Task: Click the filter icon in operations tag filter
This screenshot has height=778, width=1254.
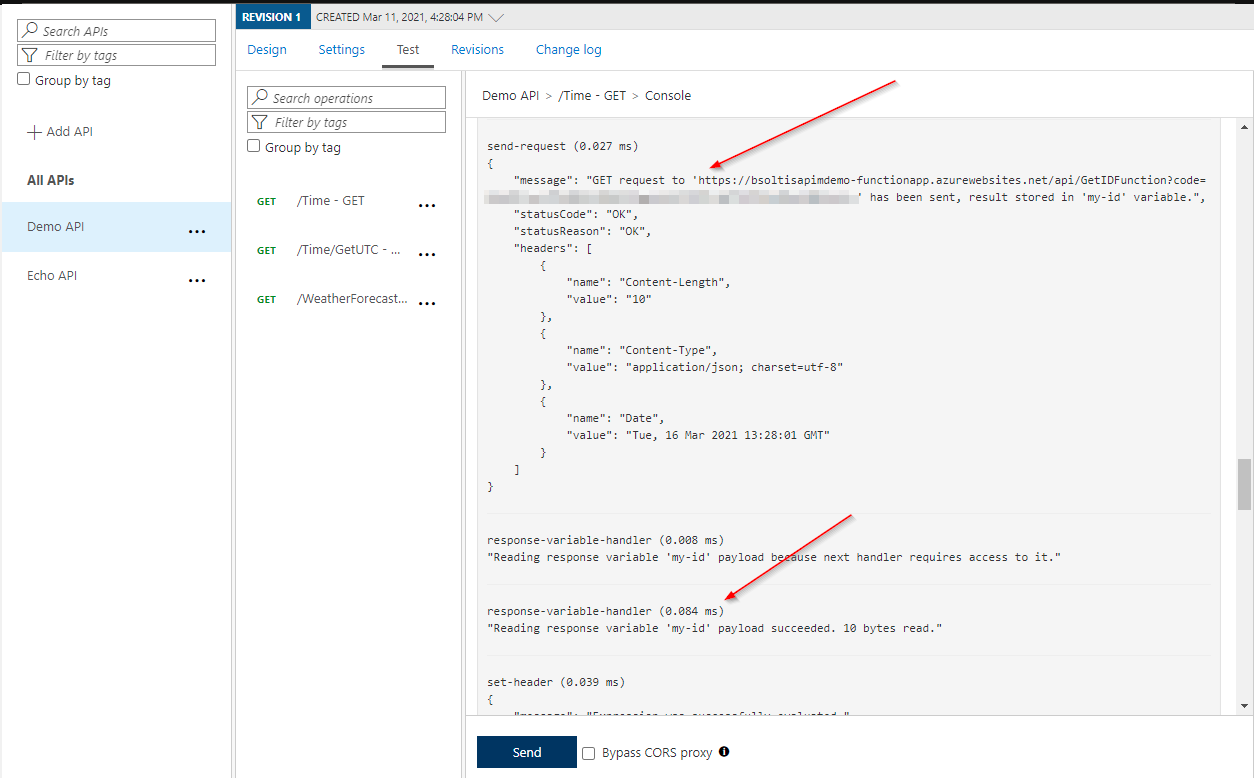Action: click(x=259, y=122)
